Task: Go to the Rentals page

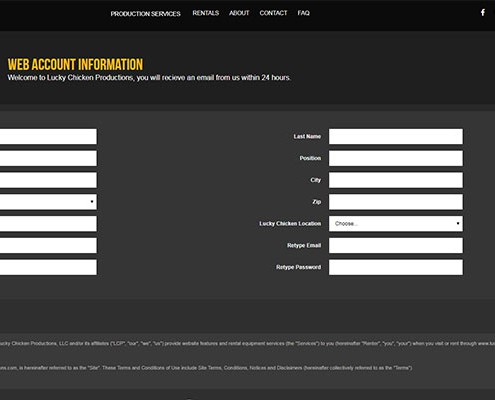Action: [x=206, y=13]
